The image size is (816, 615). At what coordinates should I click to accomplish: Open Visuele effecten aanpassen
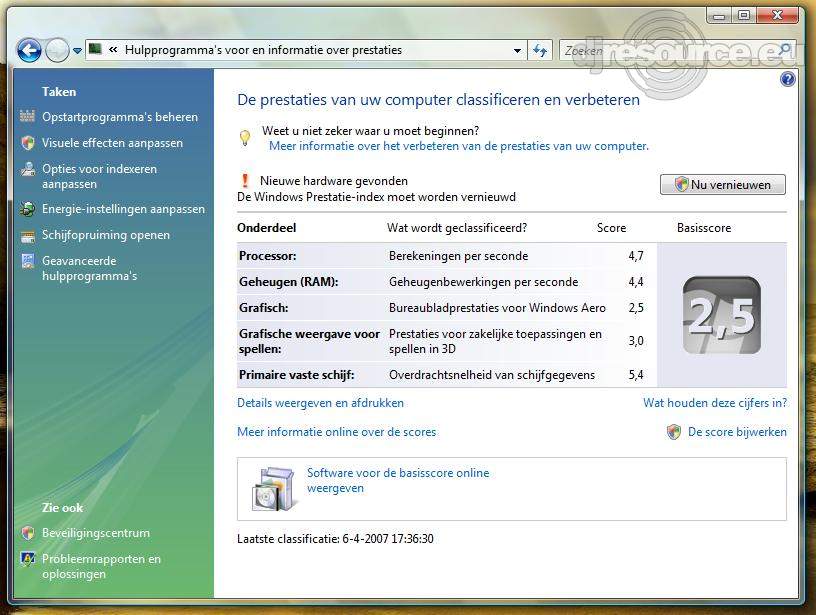(x=112, y=143)
